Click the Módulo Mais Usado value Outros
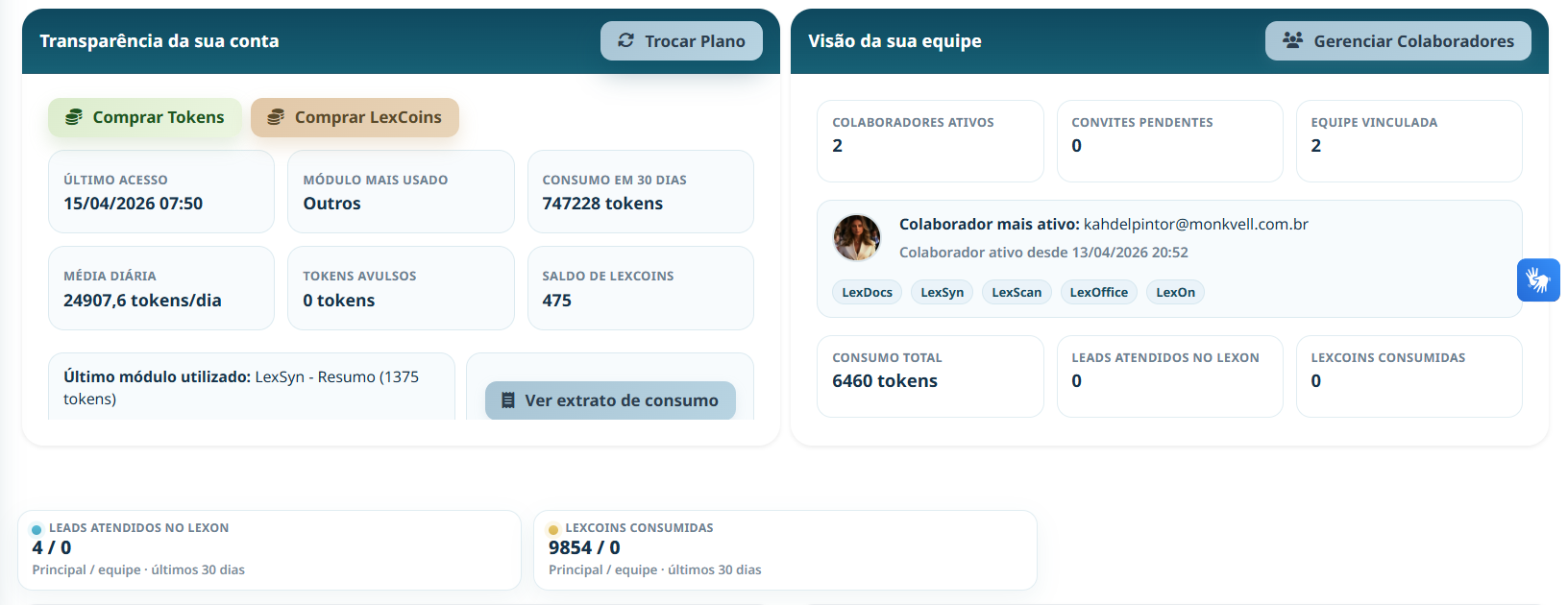 pos(332,204)
